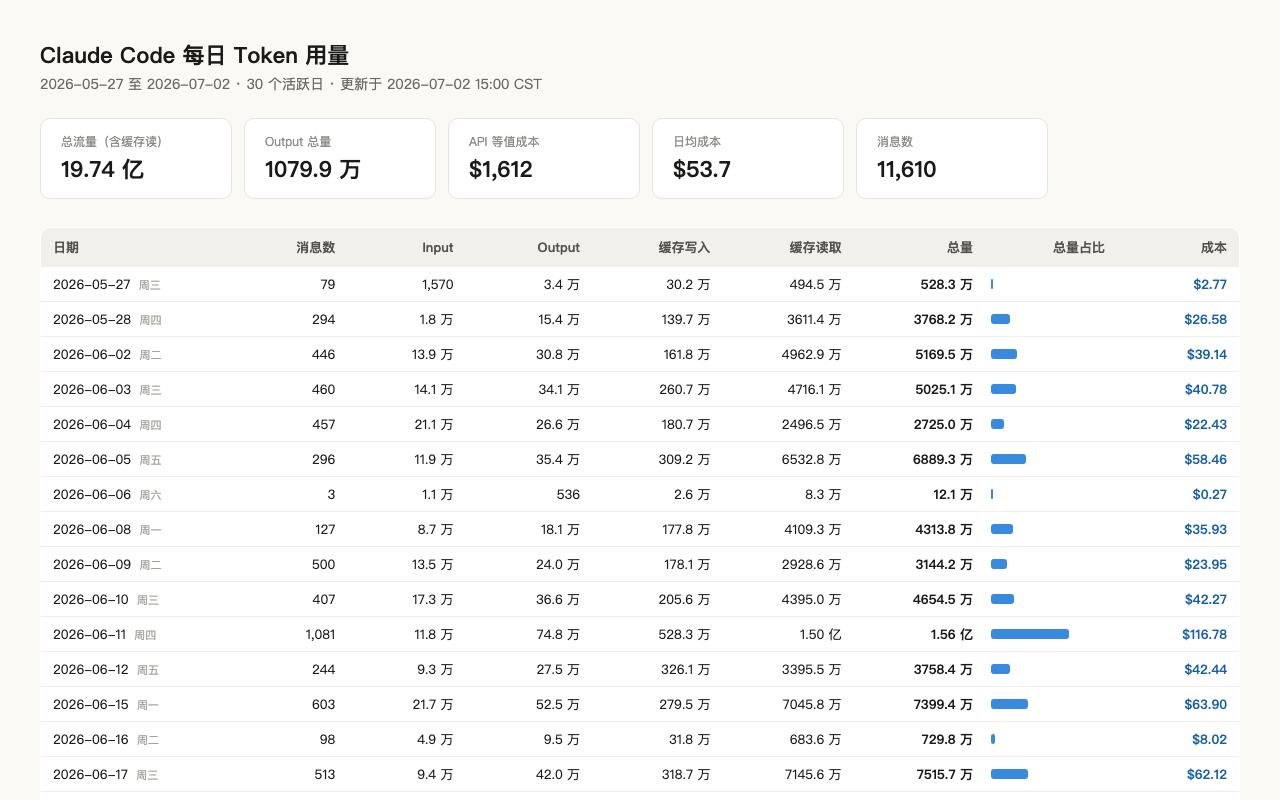Click the cost value $26.58

1206,319
